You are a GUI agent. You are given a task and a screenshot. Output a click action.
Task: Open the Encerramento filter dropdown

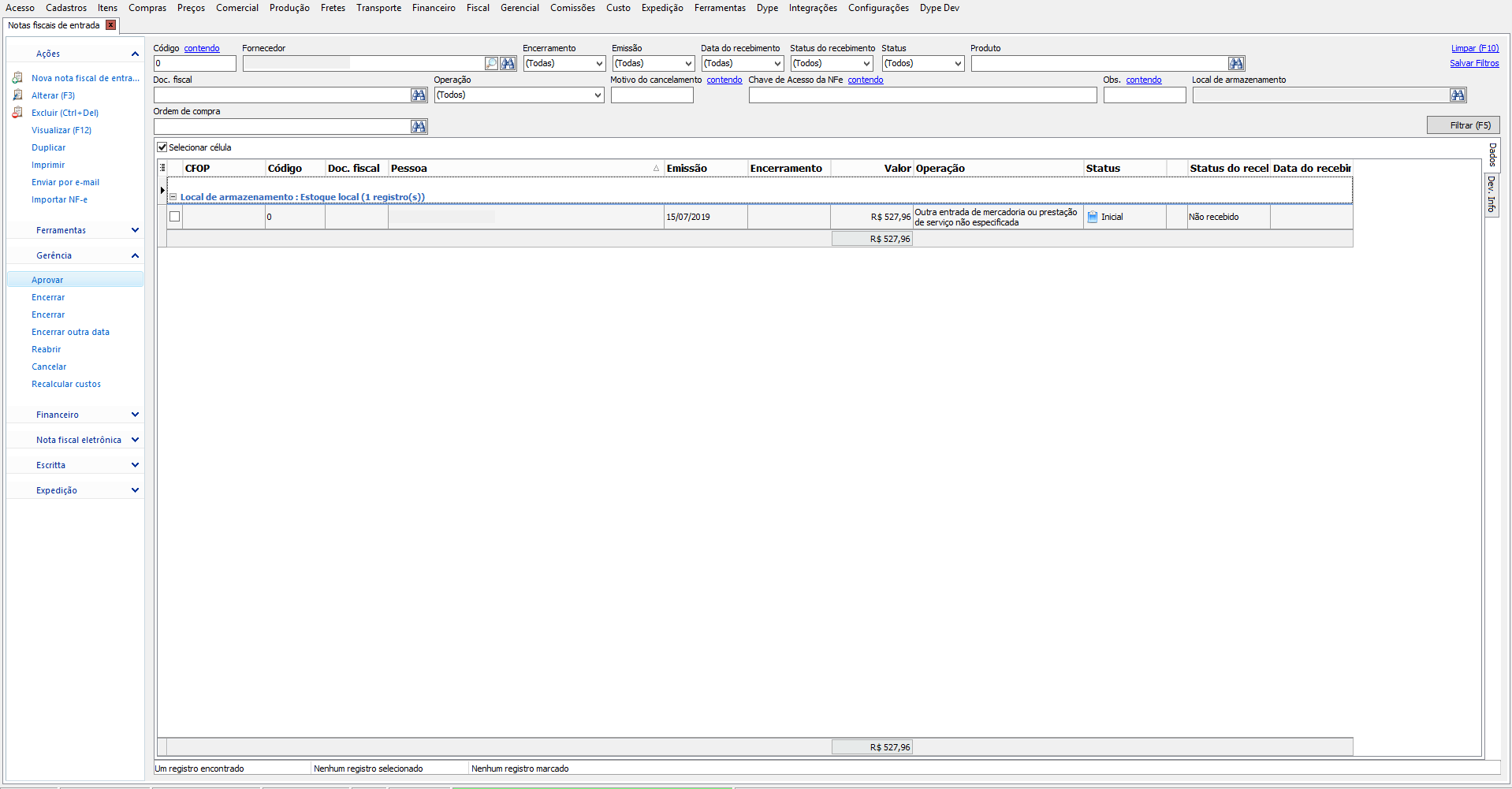[599, 63]
